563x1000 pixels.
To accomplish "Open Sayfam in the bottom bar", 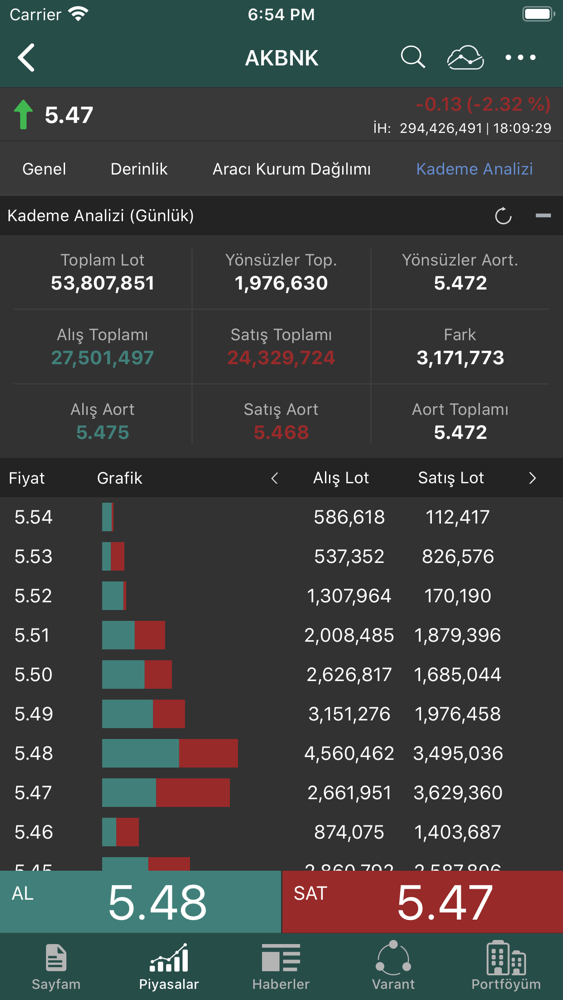I will (56, 967).
